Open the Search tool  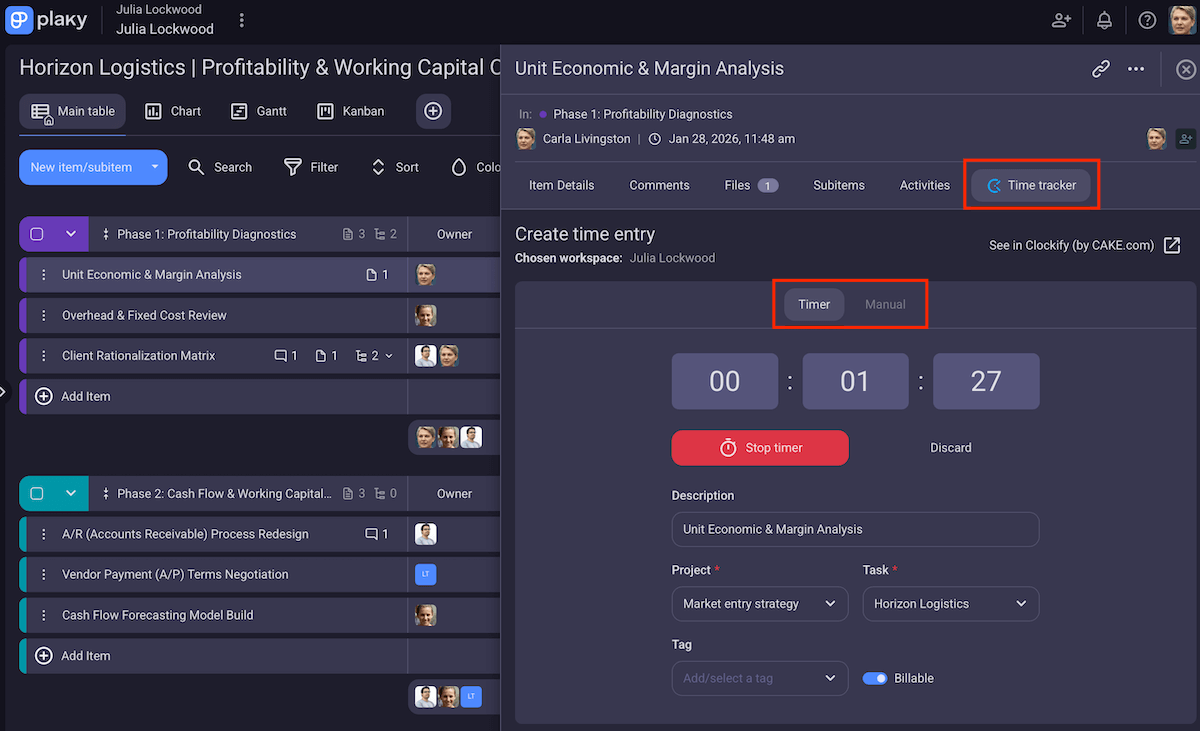pos(220,167)
